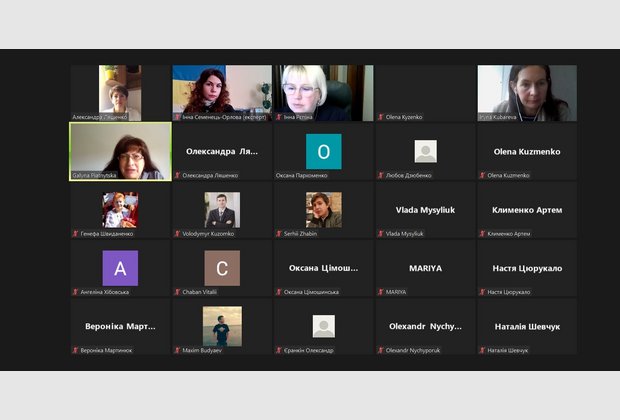The width and height of the screenshot is (620, 420).
Task: Click the purple 'A' avatar icon
Action: click(x=120, y=268)
